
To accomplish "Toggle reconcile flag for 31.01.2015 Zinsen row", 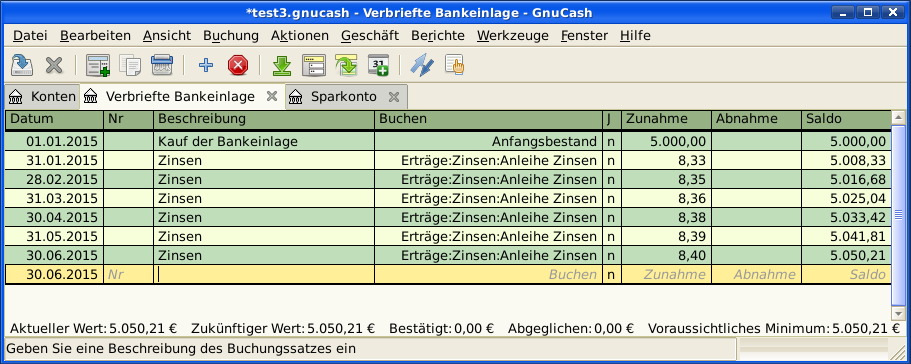I will (x=612, y=160).
